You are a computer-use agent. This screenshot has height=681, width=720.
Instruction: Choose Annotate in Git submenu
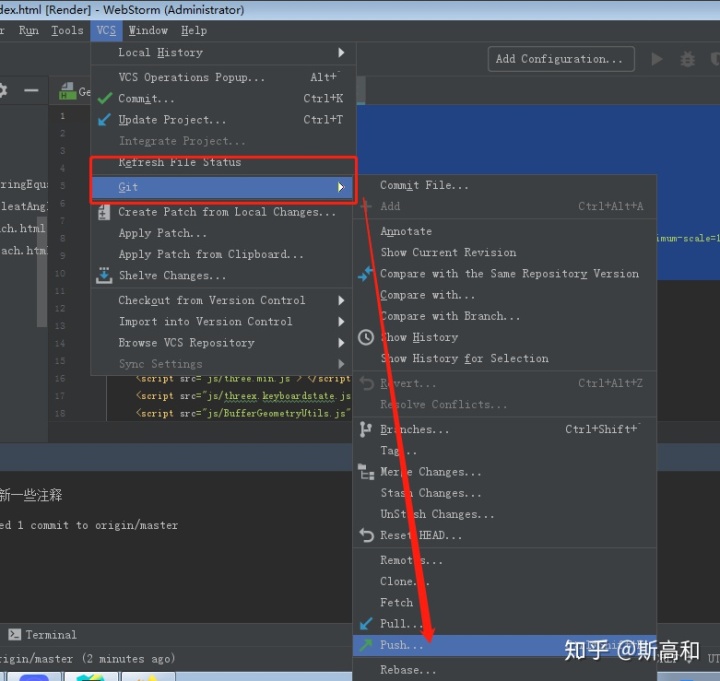click(x=505, y=231)
